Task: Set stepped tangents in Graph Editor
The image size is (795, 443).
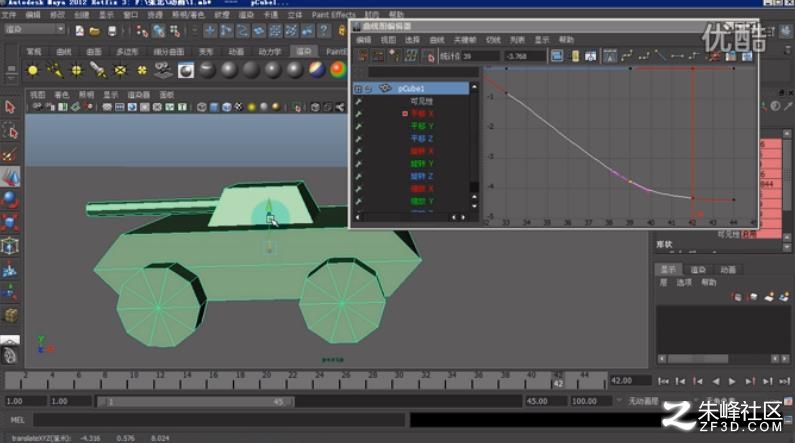Action: click(694, 56)
